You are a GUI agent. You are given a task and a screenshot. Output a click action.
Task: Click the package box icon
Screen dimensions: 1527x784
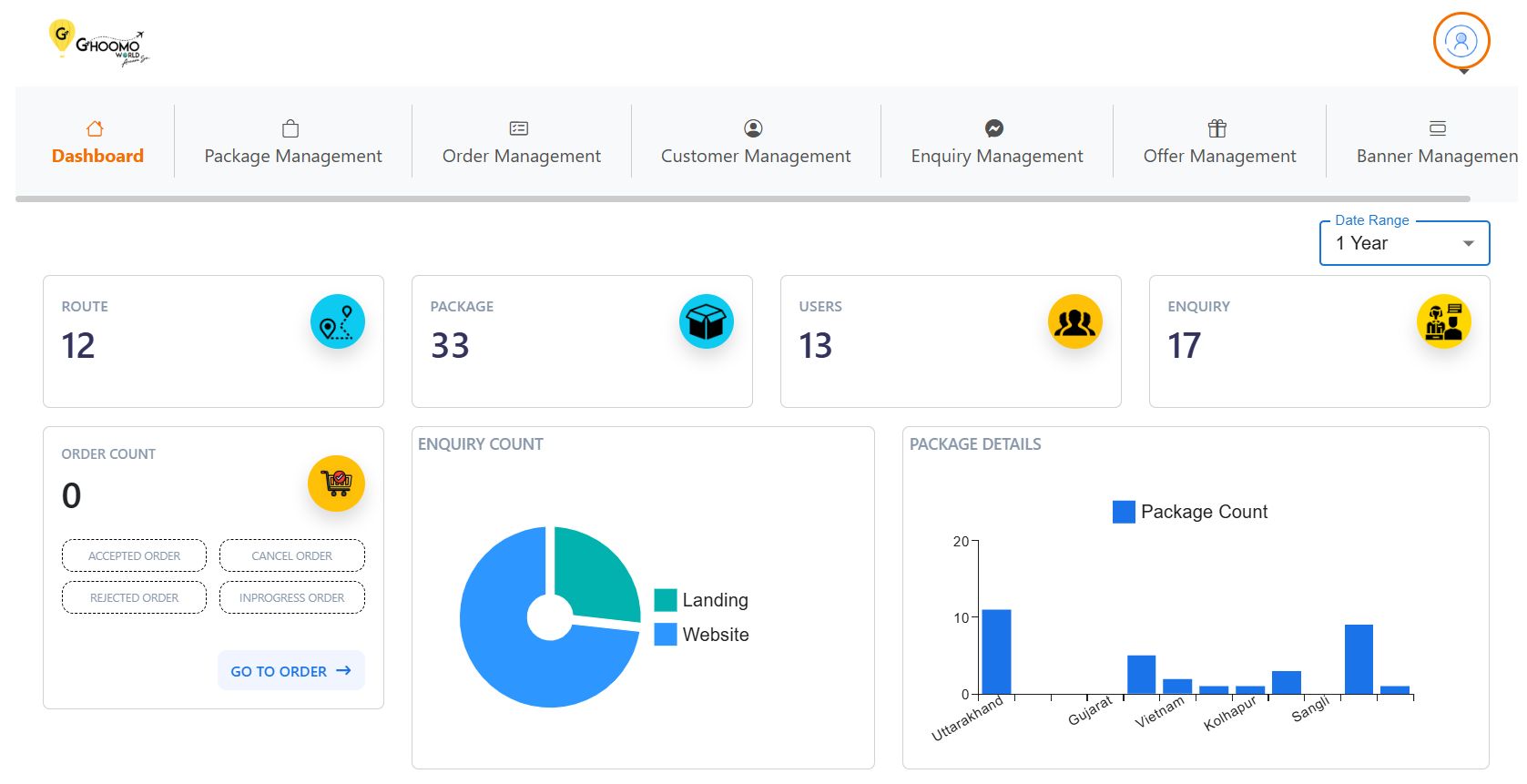[706, 321]
